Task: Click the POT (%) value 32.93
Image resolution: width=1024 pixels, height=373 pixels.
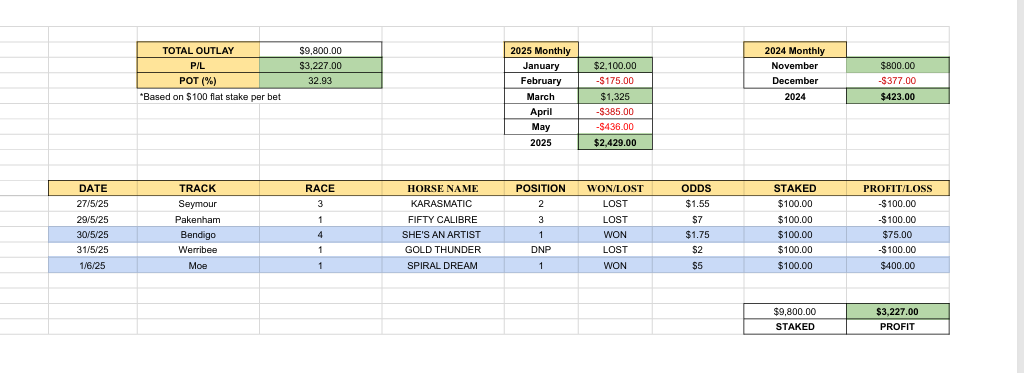Action: [321, 81]
